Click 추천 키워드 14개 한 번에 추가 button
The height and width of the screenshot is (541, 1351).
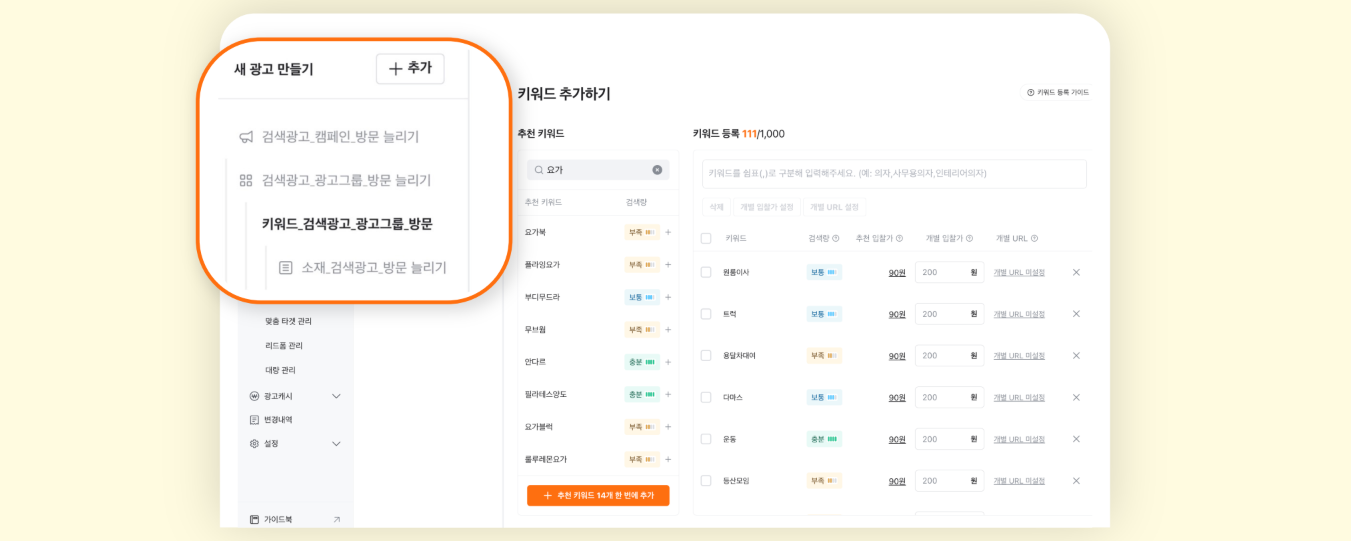[598, 496]
